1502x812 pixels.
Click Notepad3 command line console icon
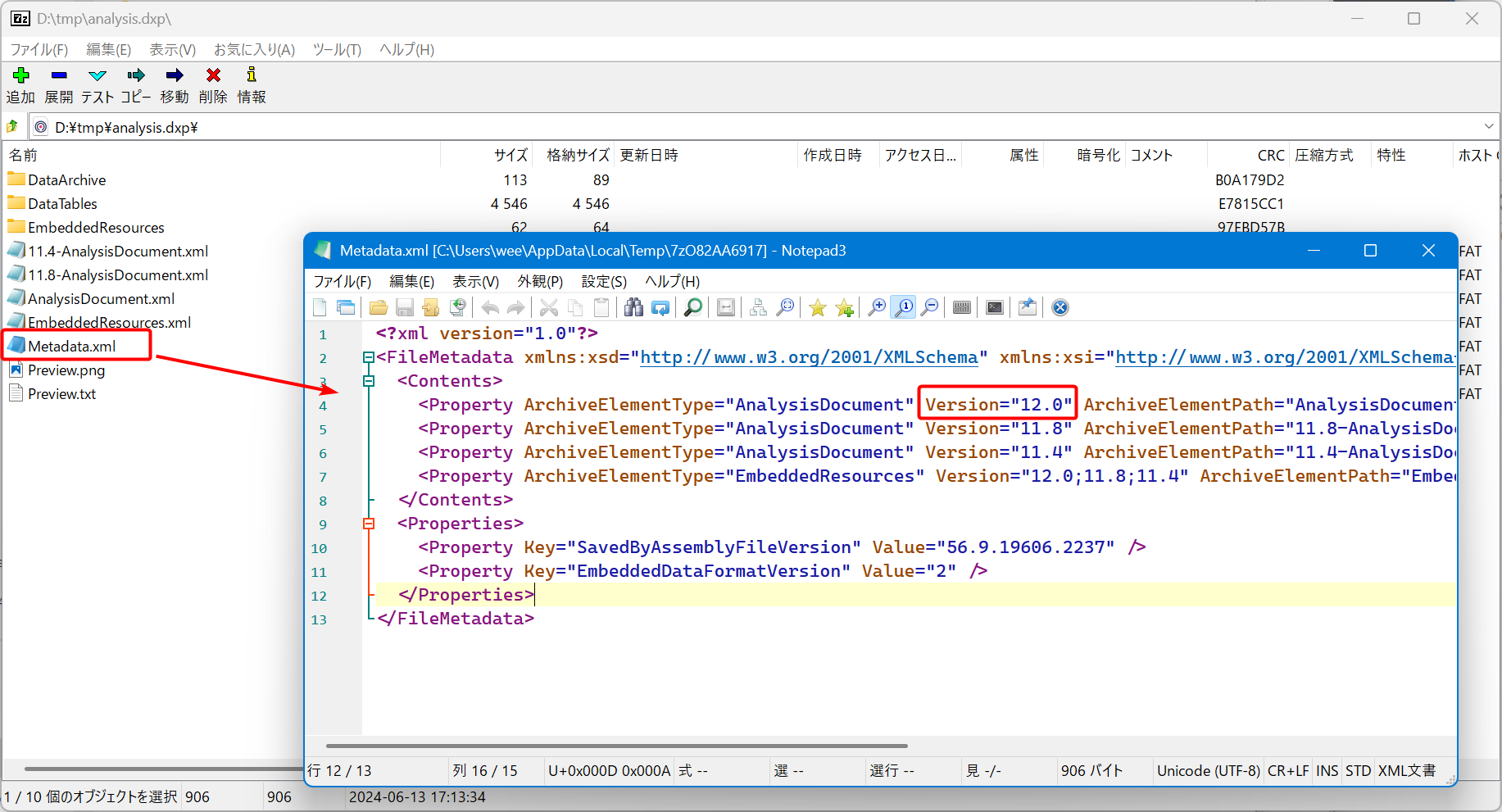[995, 307]
